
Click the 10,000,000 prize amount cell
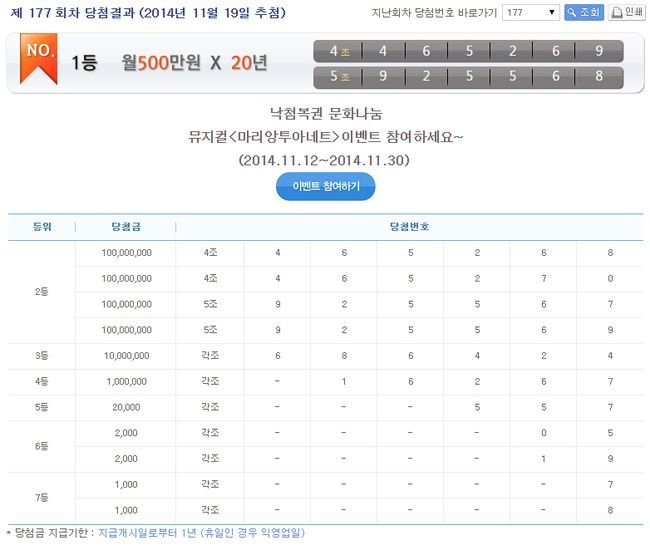[126, 355]
